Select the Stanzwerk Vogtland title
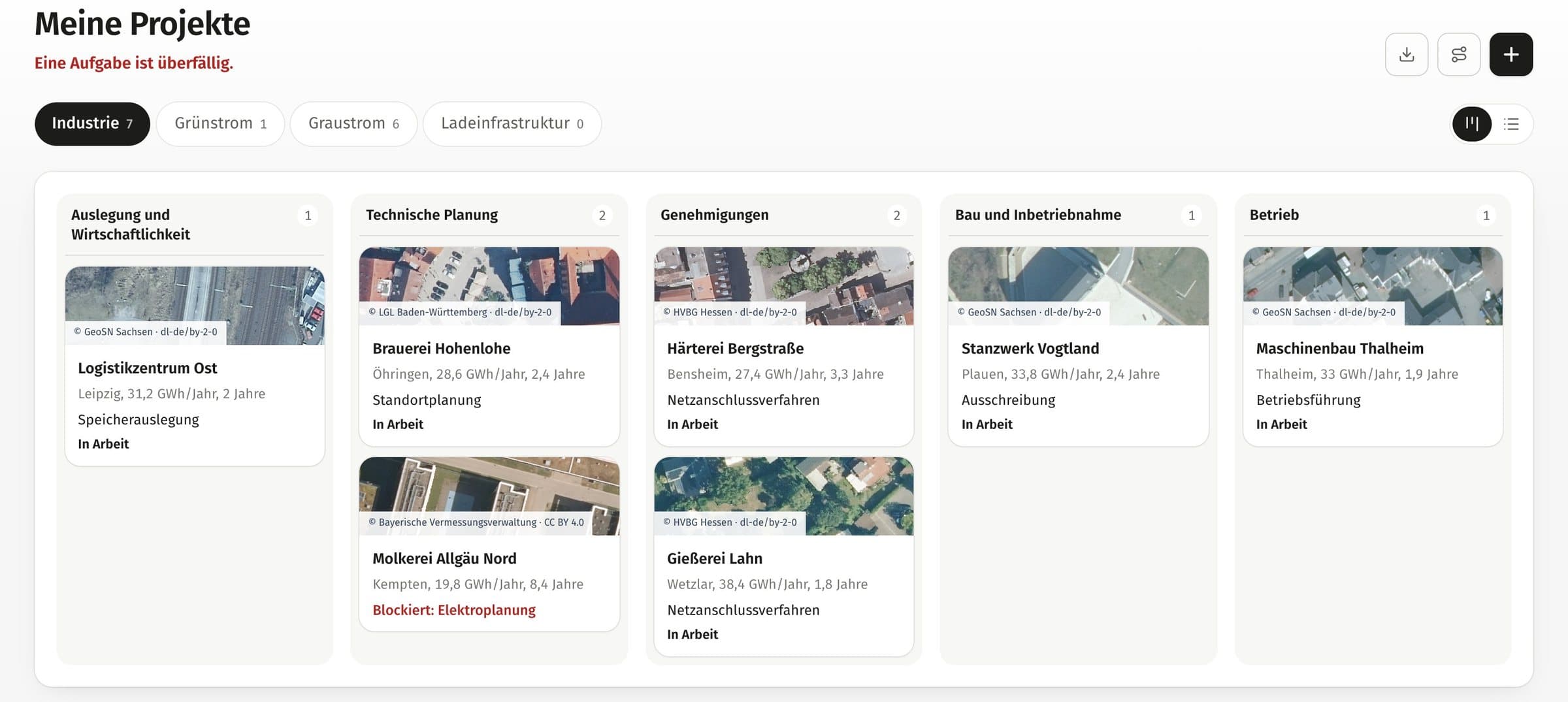This screenshot has width=1568, height=702. [1030, 348]
